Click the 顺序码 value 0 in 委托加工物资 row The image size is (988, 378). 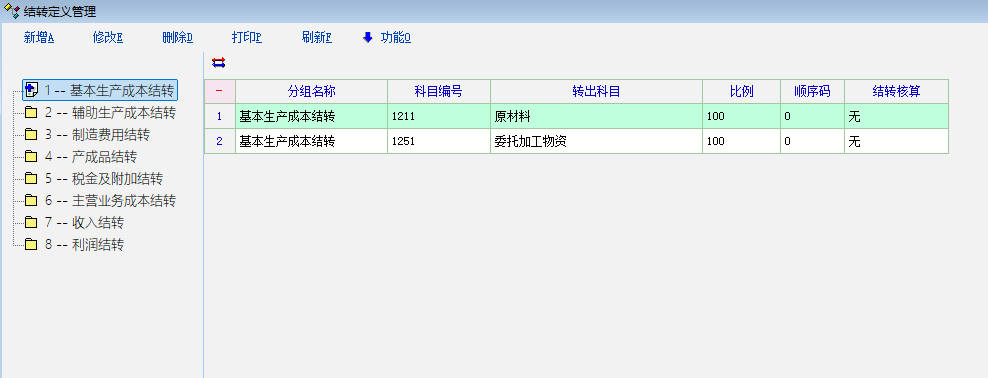tap(812, 141)
